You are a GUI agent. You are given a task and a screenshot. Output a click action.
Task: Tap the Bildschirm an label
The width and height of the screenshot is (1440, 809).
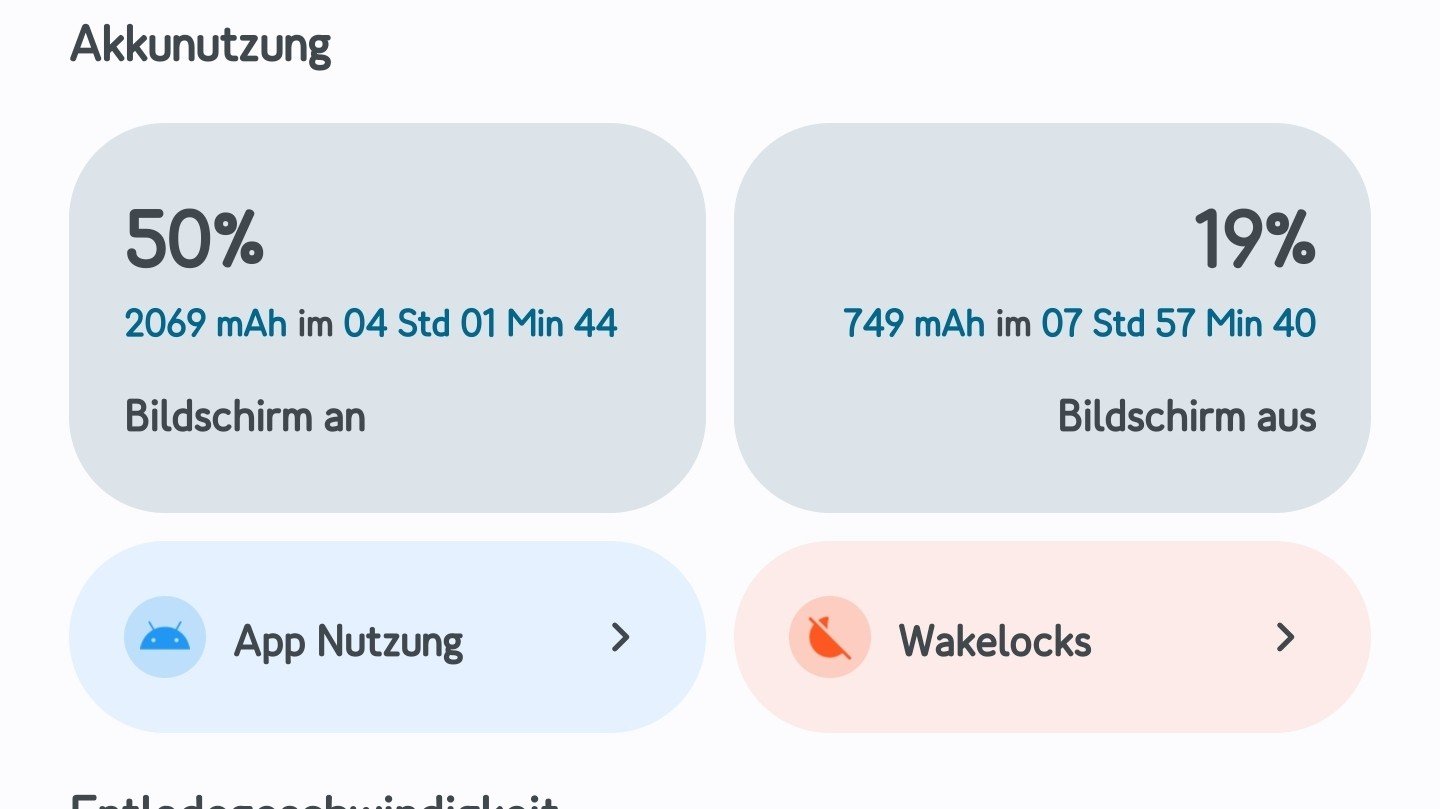245,417
